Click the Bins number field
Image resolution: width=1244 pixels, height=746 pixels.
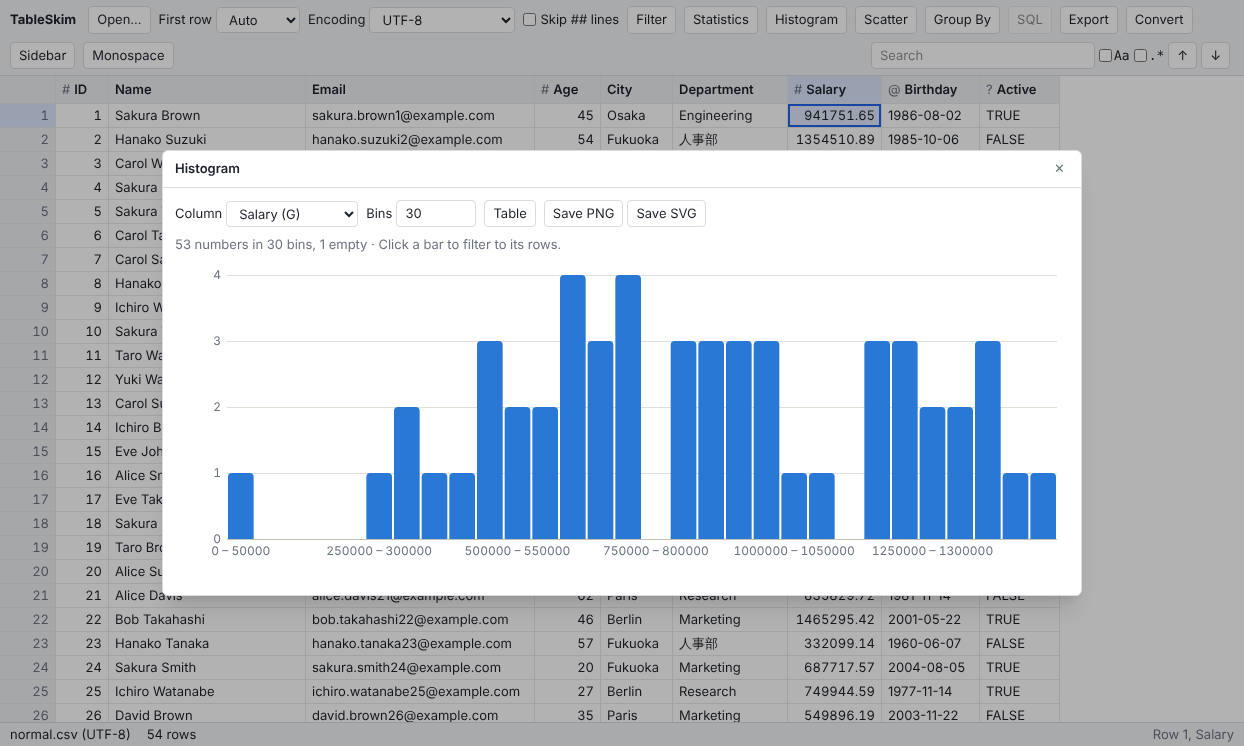[x=436, y=214]
